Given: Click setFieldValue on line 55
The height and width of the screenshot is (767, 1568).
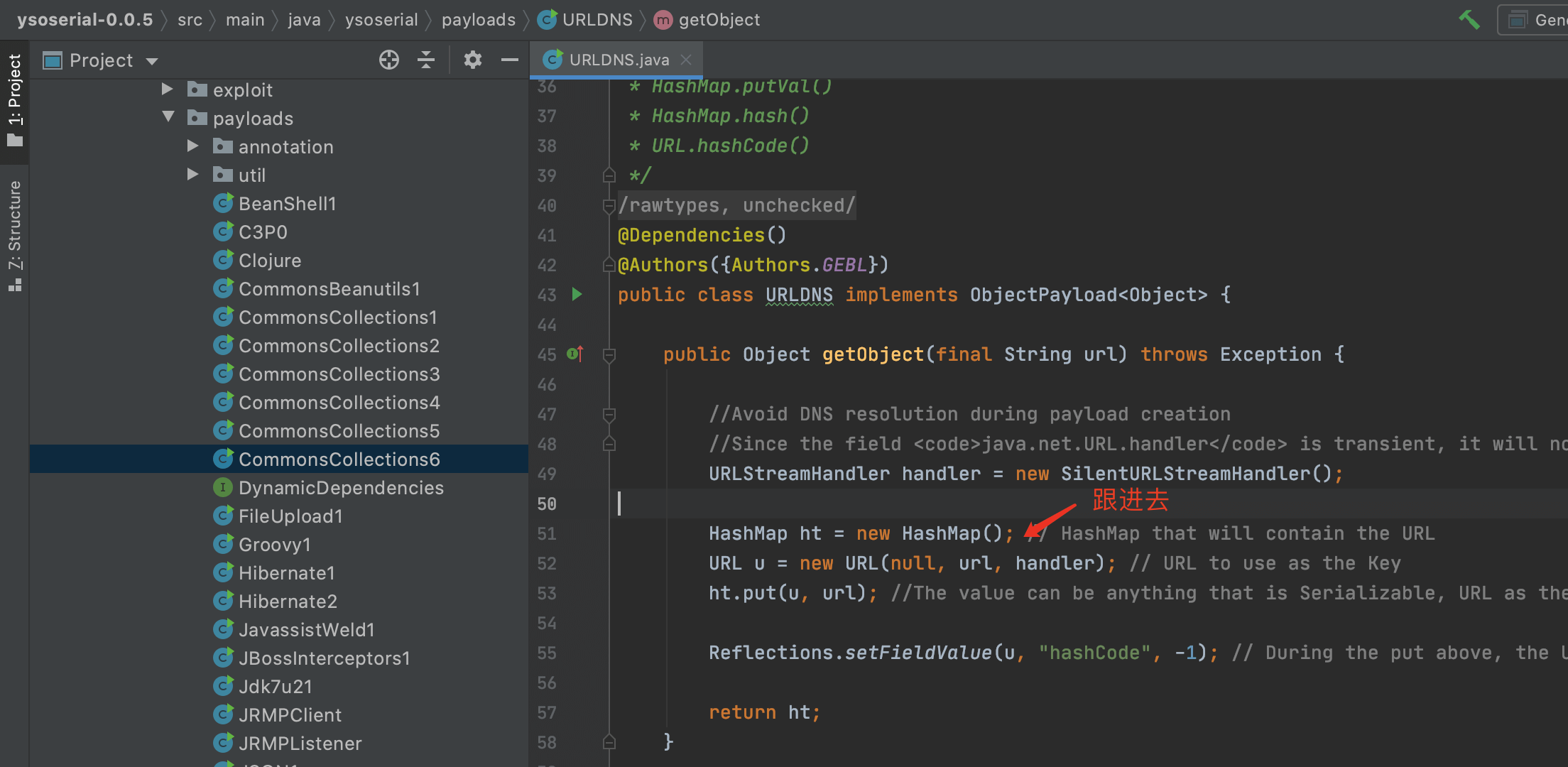Looking at the screenshot, I should 918,653.
